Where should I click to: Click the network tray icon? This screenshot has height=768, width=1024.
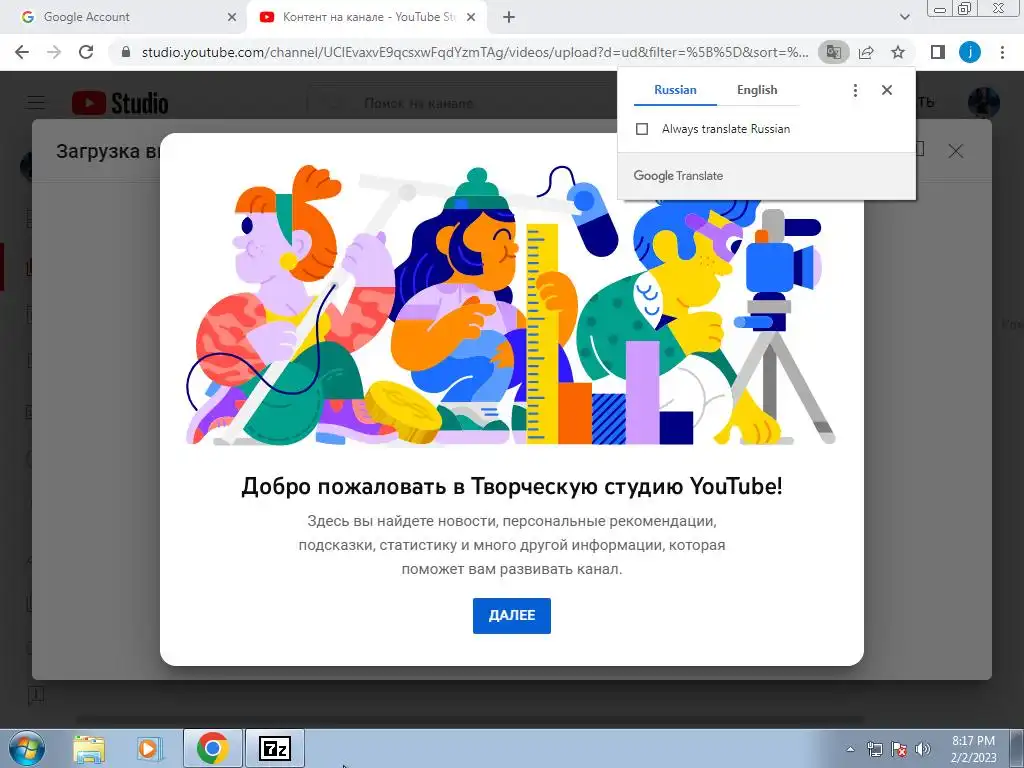874,749
